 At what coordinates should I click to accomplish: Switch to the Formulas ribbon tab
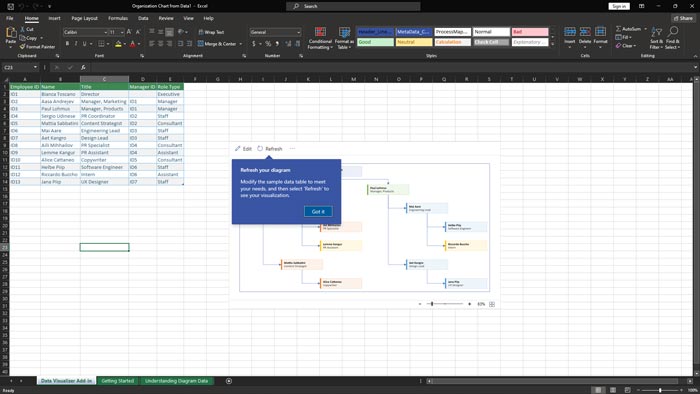click(118, 18)
